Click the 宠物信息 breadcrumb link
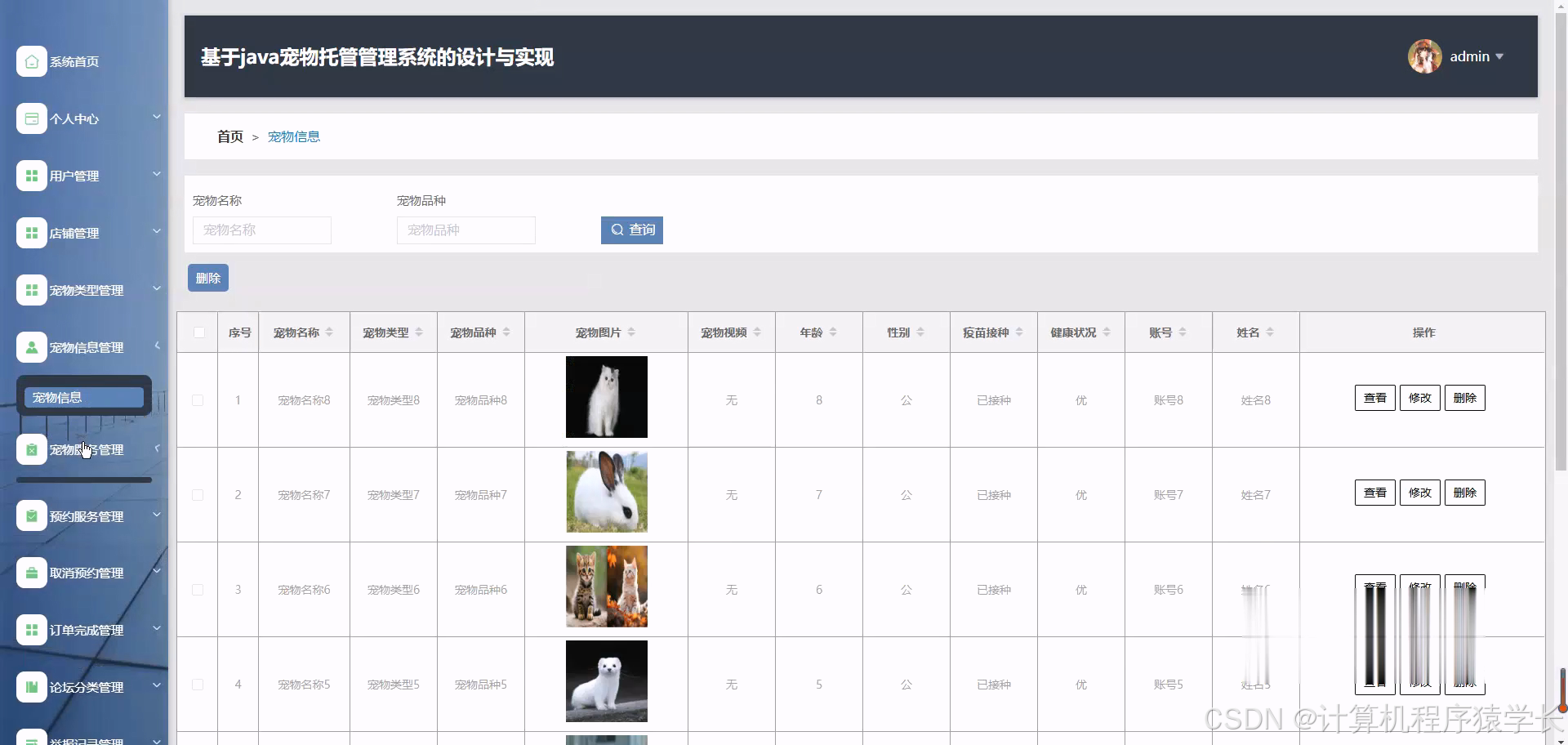1568x745 pixels. point(294,136)
